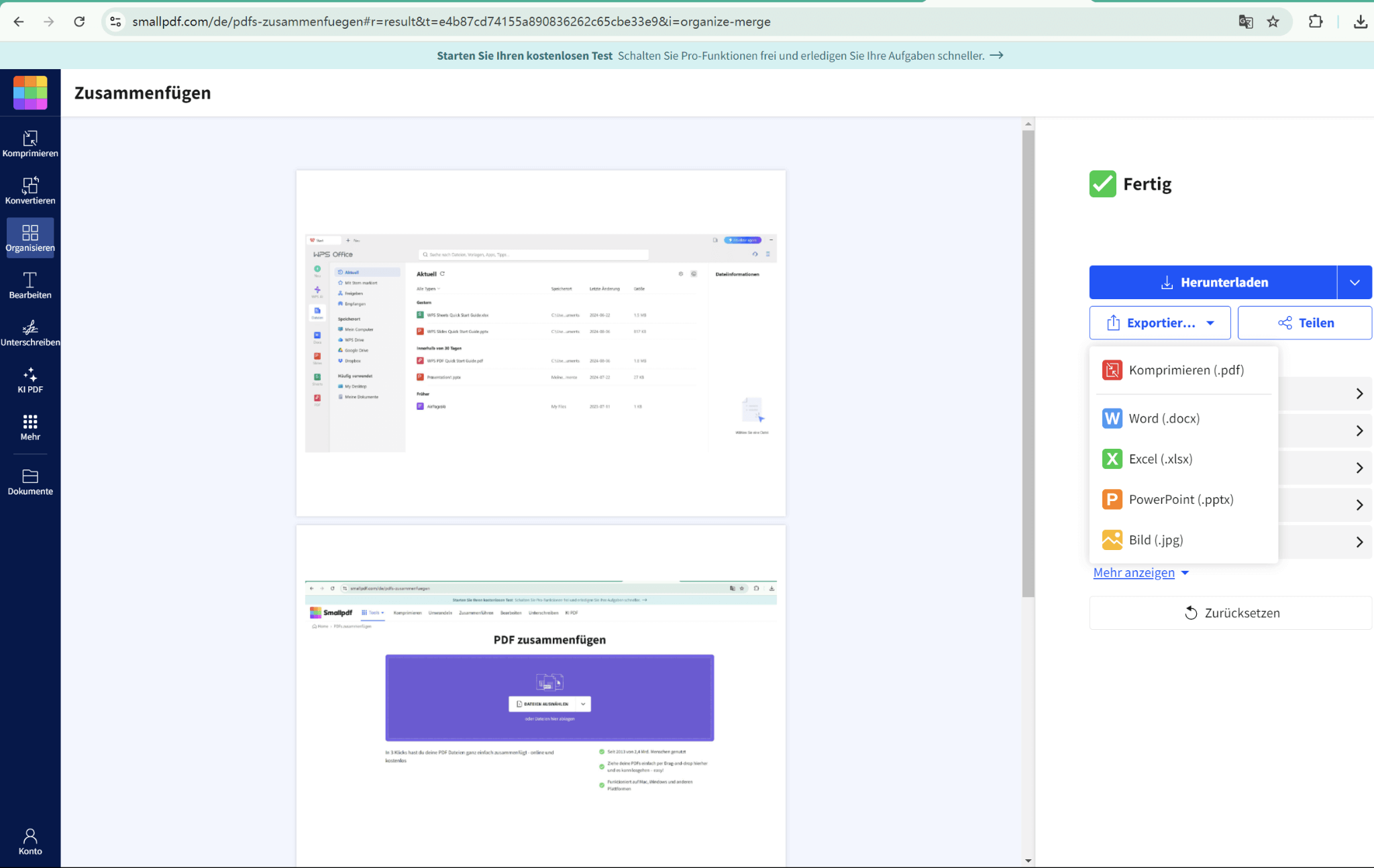Viewport: 1374px width, 868px height.
Task: Select Komprimieren (.pdf) from export menu
Action: [1185, 370]
